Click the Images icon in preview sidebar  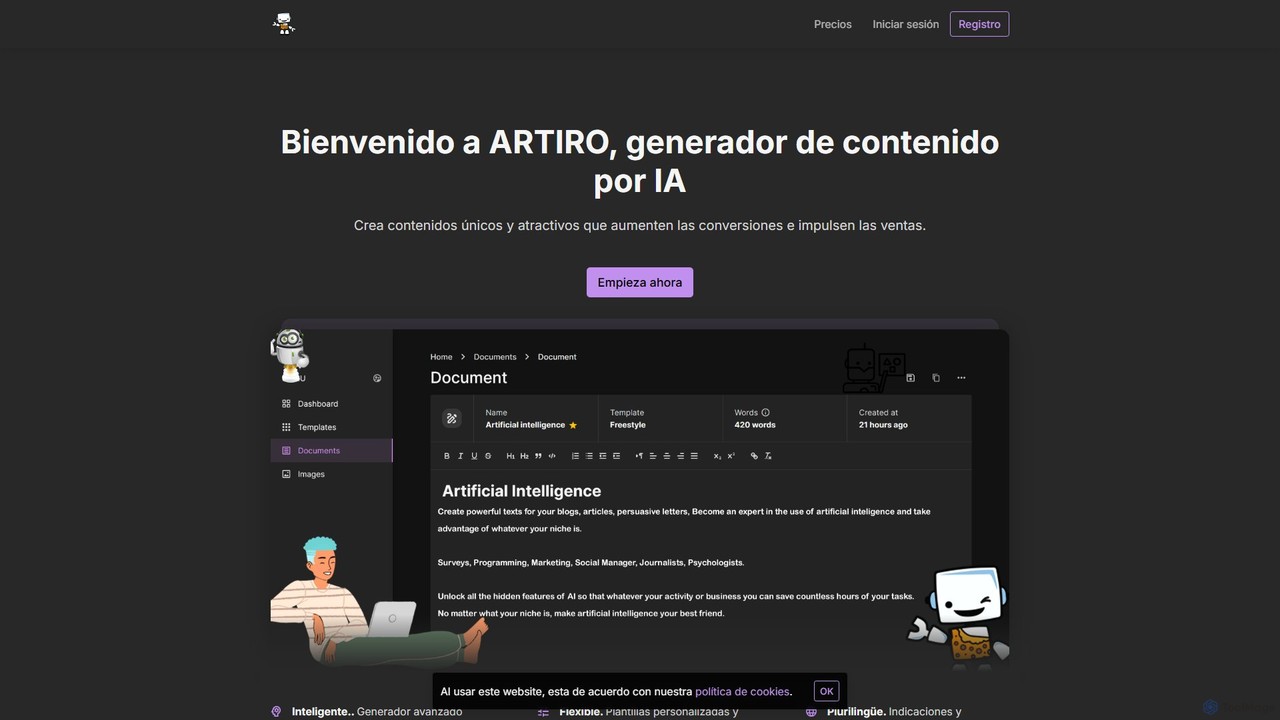pyautogui.click(x=286, y=474)
